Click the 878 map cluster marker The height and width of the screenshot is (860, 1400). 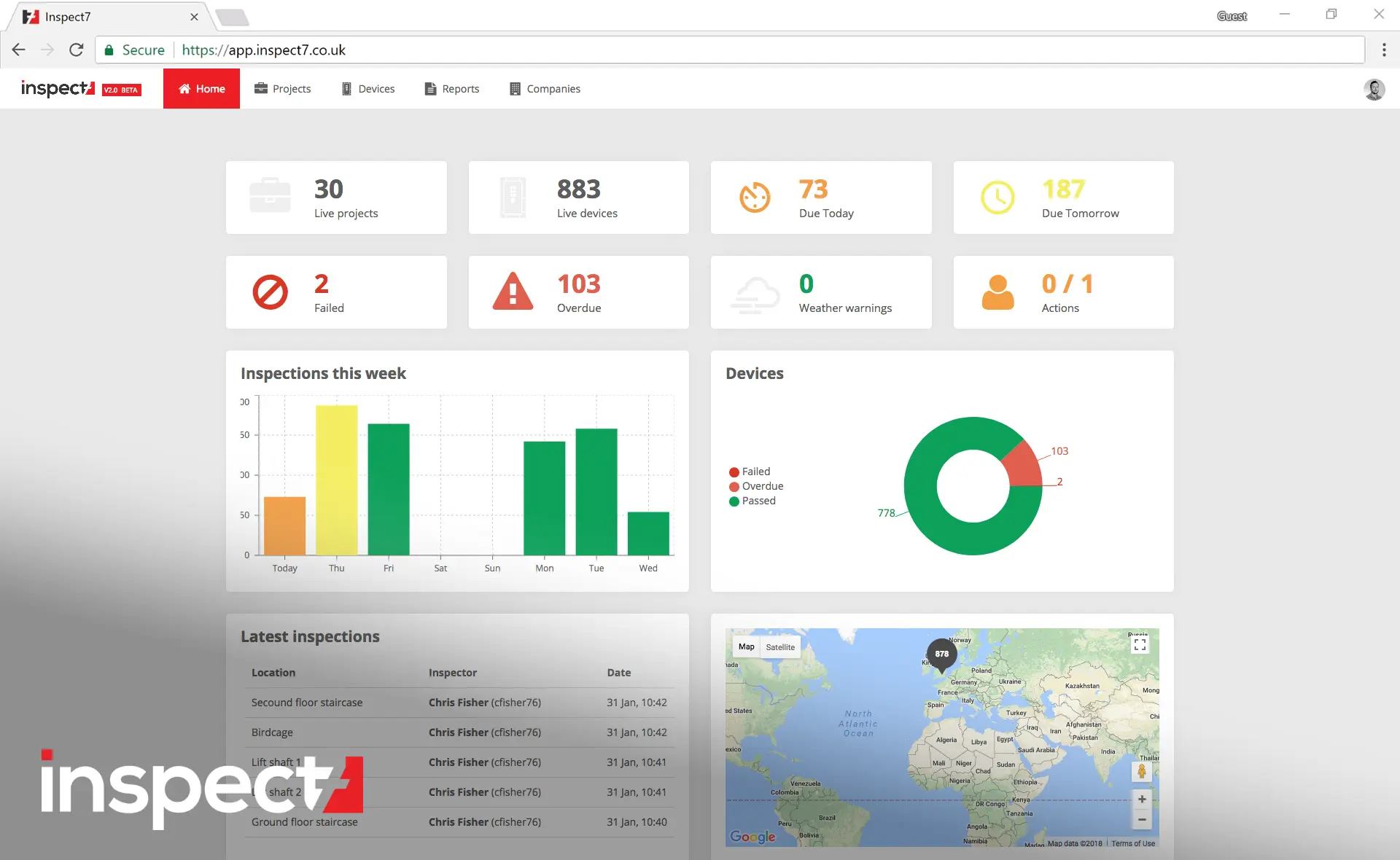pyautogui.click(x=941, y=654)
